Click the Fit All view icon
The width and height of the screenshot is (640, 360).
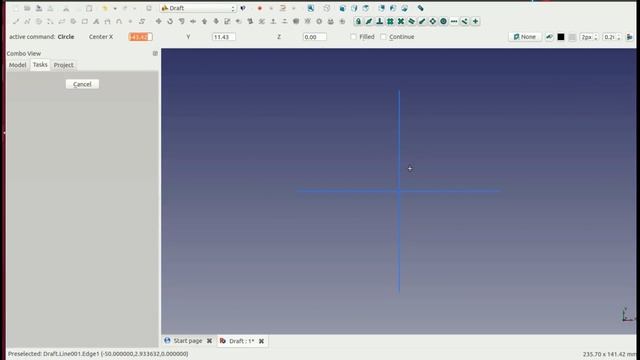coord(311,8)
